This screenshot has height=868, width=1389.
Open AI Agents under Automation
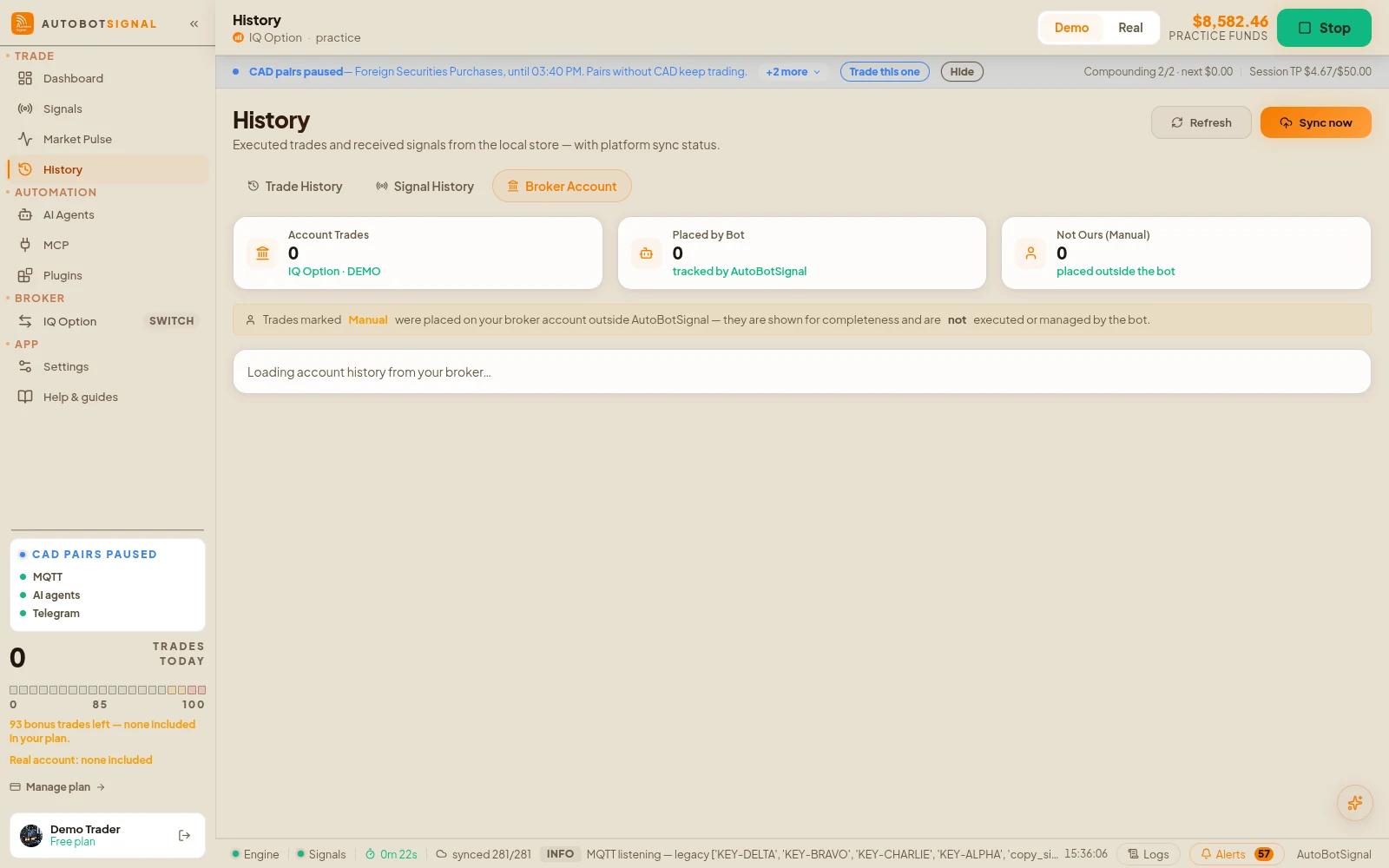tap(108, 214)
